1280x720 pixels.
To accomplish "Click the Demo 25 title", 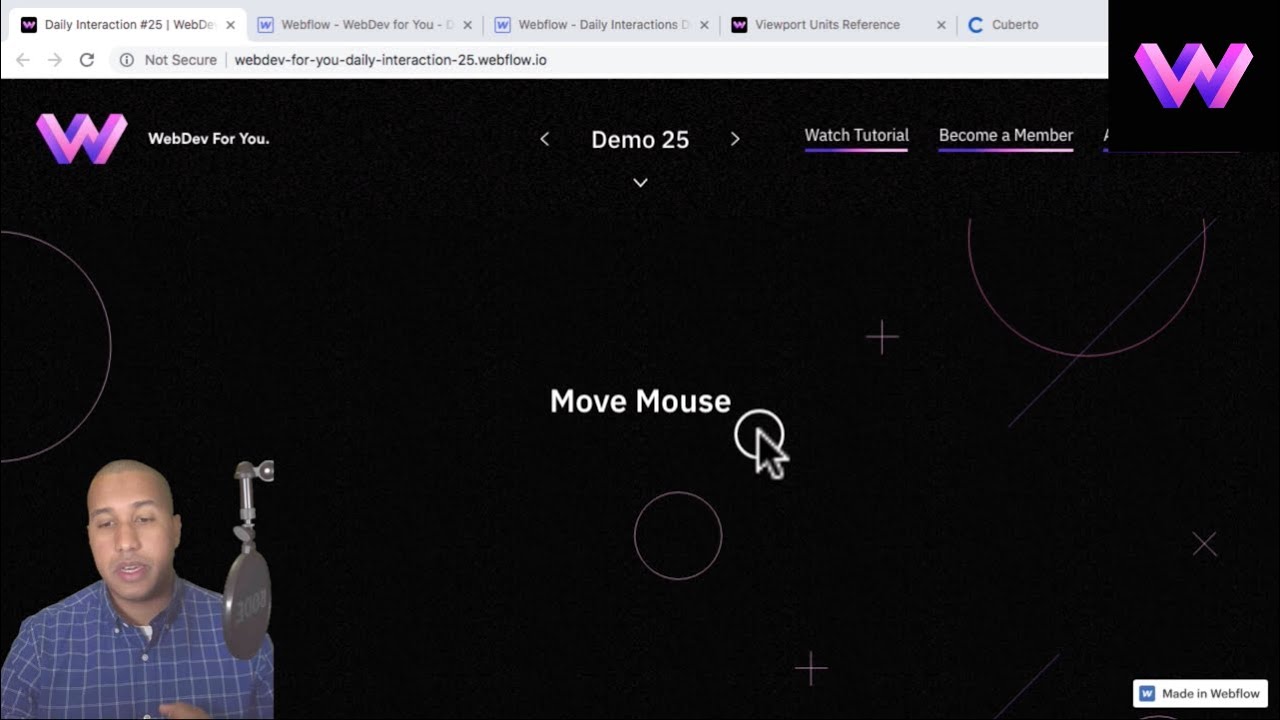I will point(640,140).
